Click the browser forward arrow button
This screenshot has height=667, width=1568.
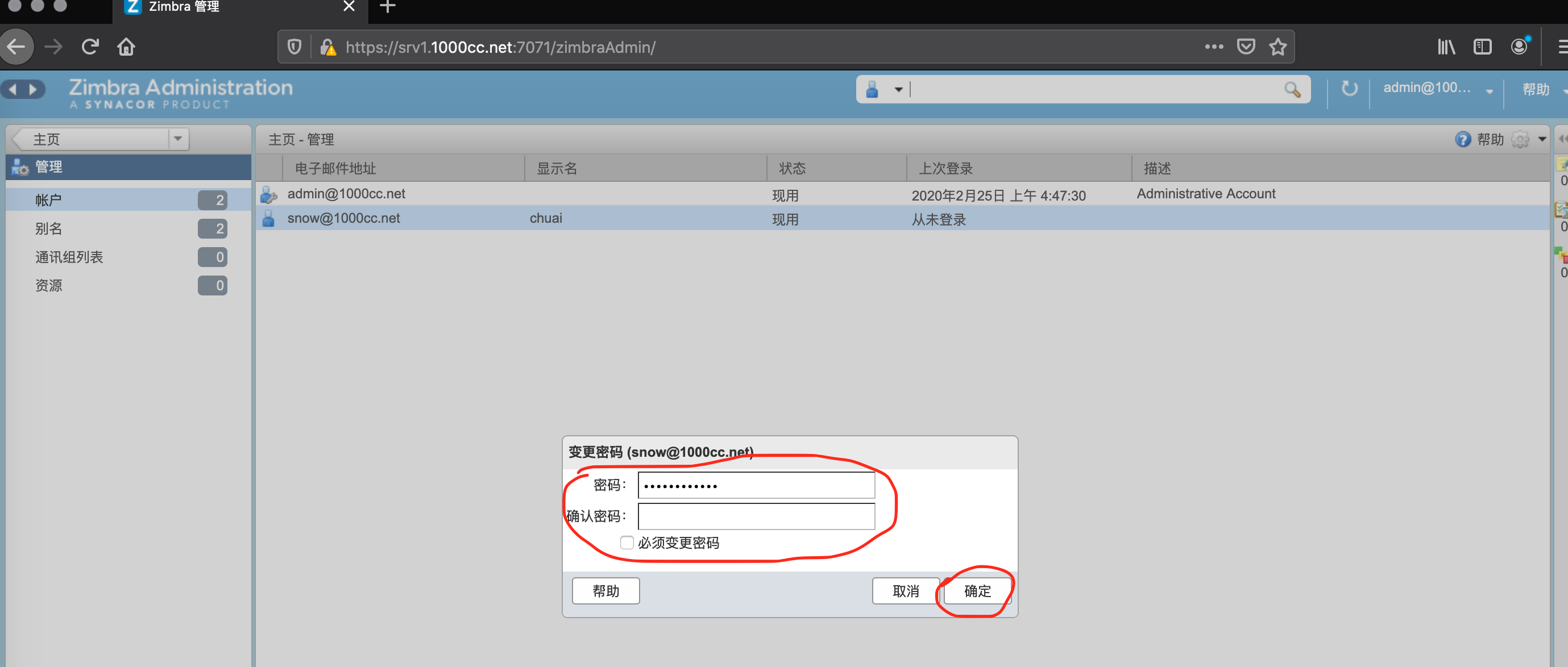pyautogui.click(x=53, y=47)
